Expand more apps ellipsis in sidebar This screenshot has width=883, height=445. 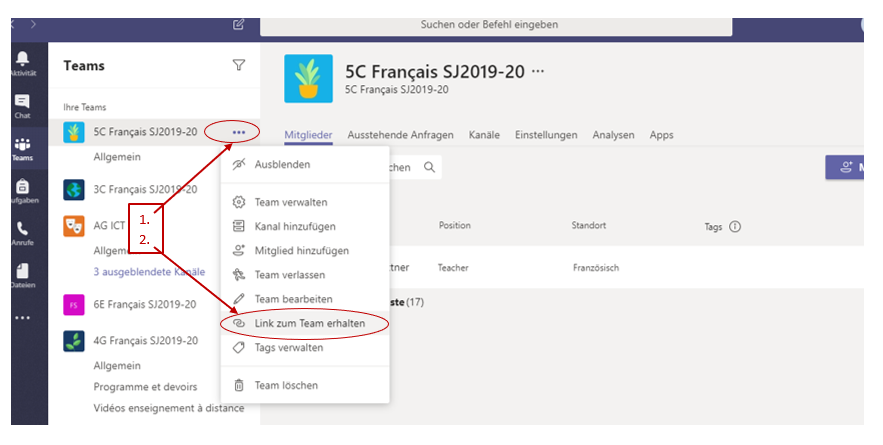(x=22, y=318)
